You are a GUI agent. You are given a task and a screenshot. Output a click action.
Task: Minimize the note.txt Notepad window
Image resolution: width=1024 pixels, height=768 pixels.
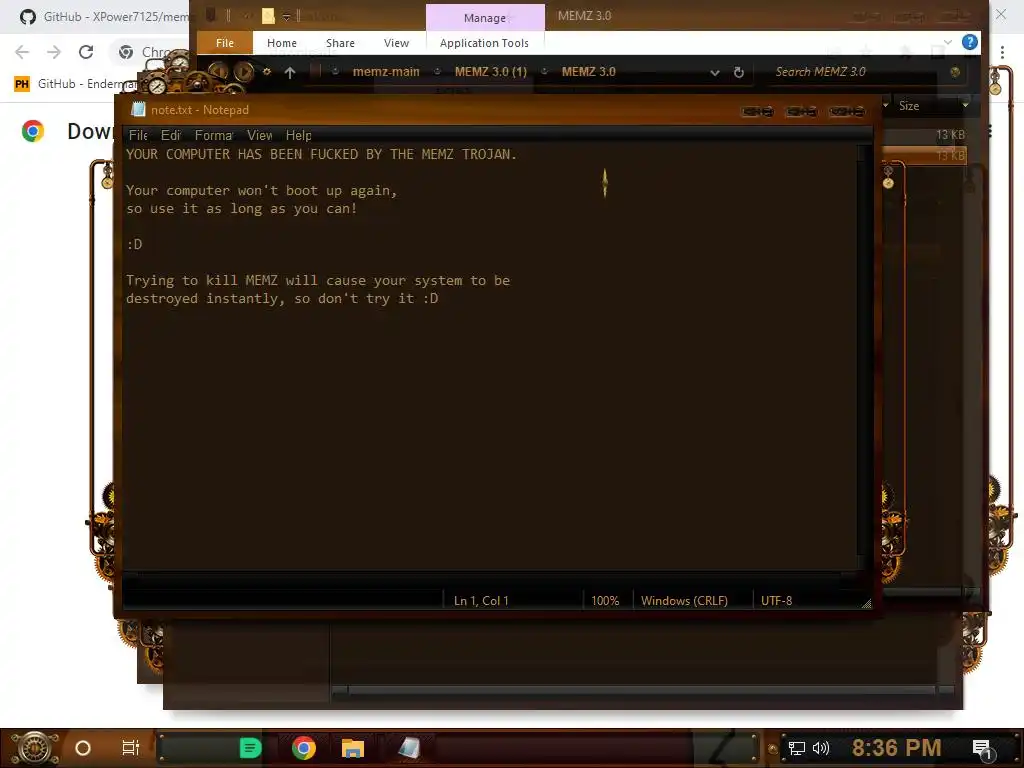758,111
